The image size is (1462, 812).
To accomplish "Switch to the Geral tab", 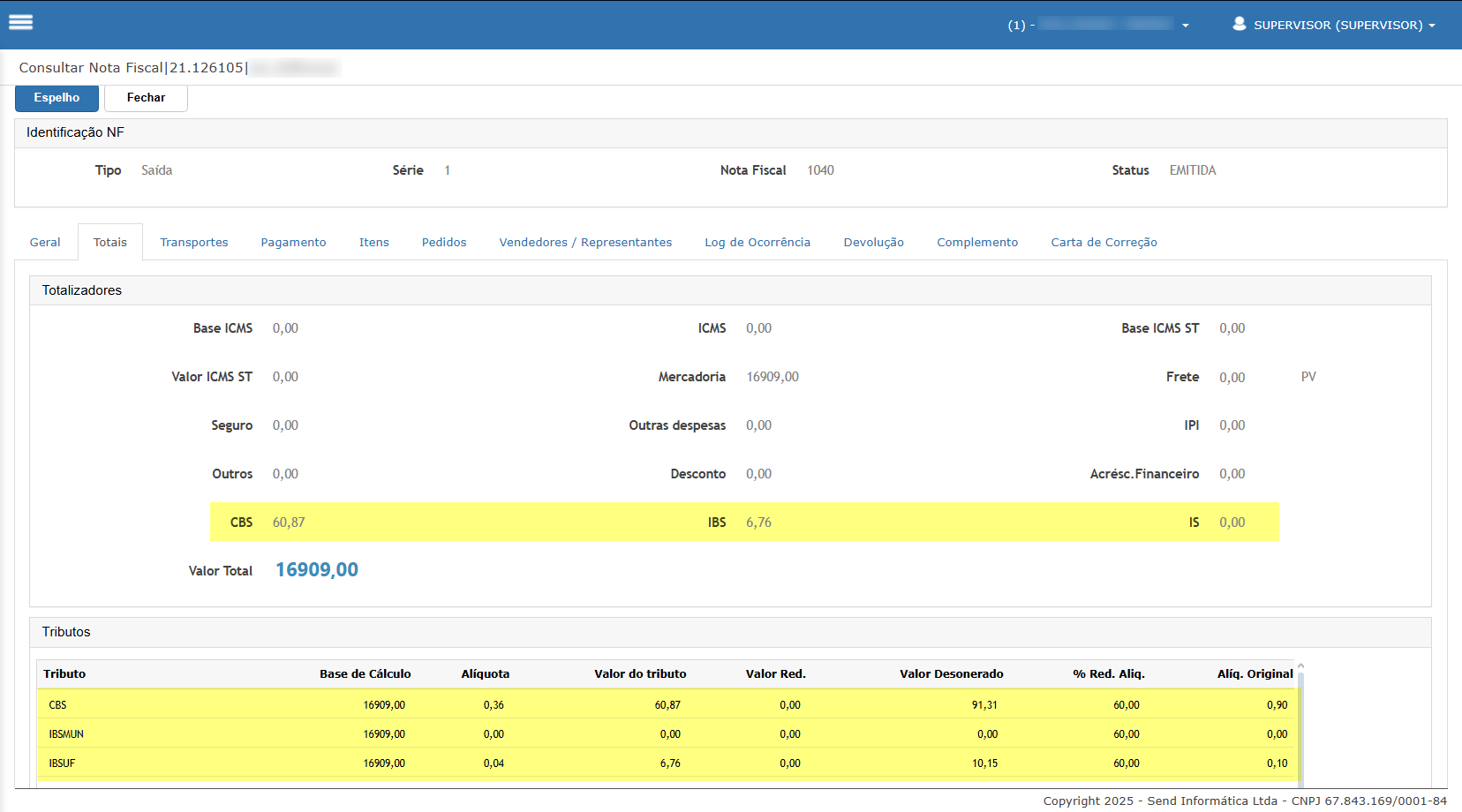I will pos(45,243).
